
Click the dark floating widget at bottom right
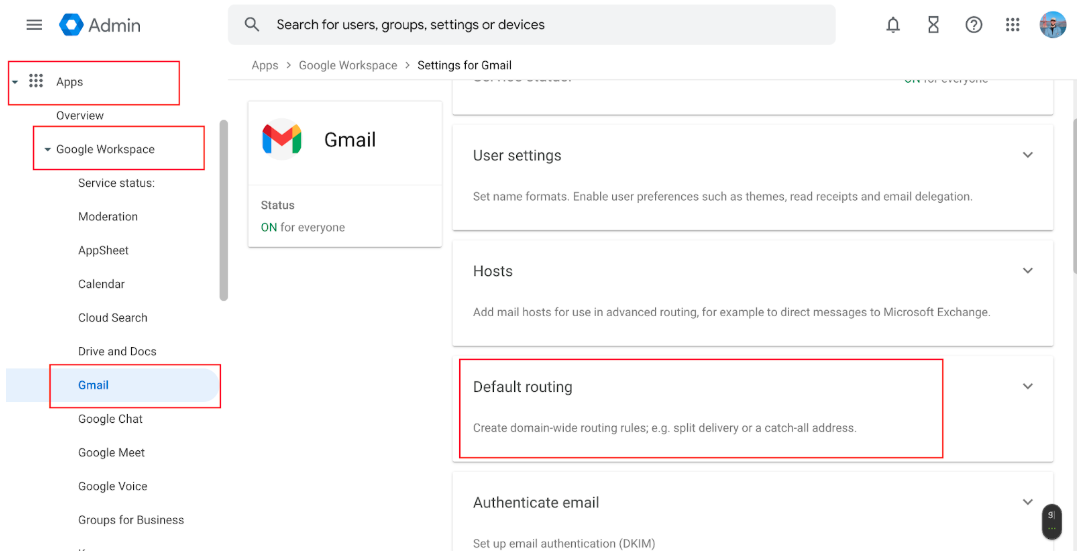1052,521
